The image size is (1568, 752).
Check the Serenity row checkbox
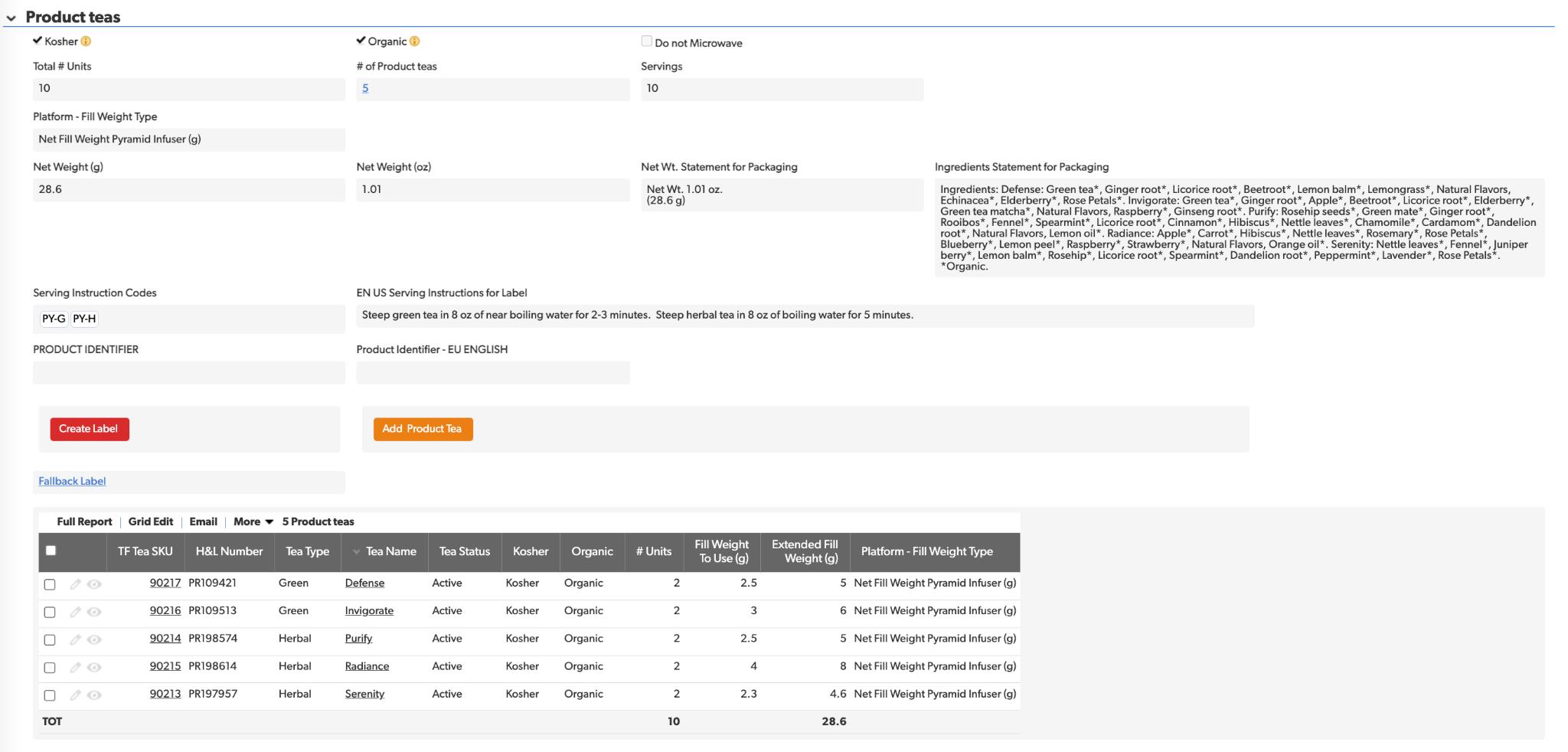50,695
